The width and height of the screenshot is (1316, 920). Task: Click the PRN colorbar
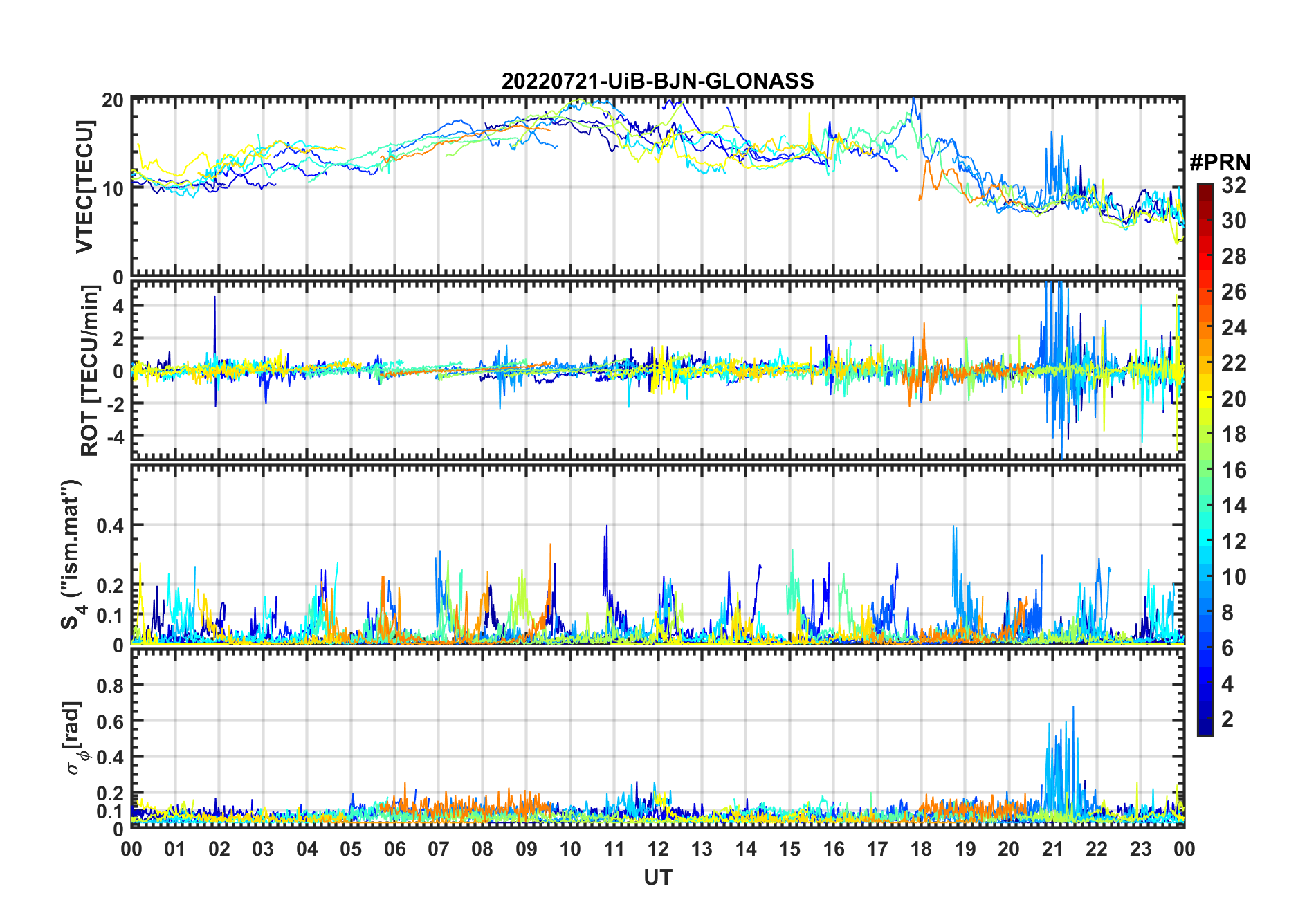pyautogui.click(x=1205, y=459)
